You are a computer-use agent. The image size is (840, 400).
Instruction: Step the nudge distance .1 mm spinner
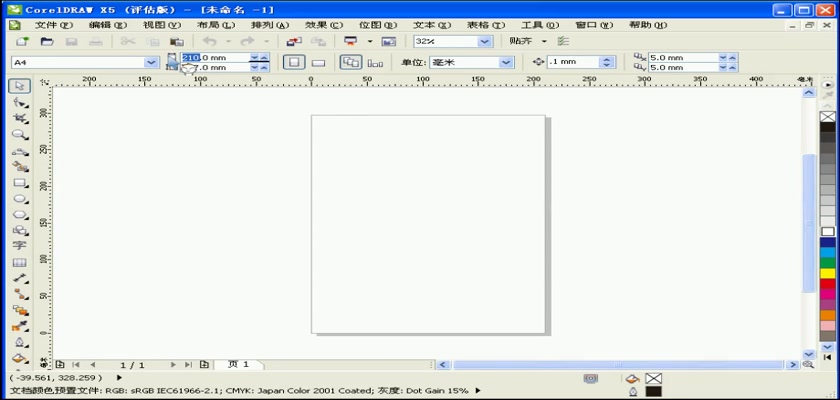tap(606, 62)
